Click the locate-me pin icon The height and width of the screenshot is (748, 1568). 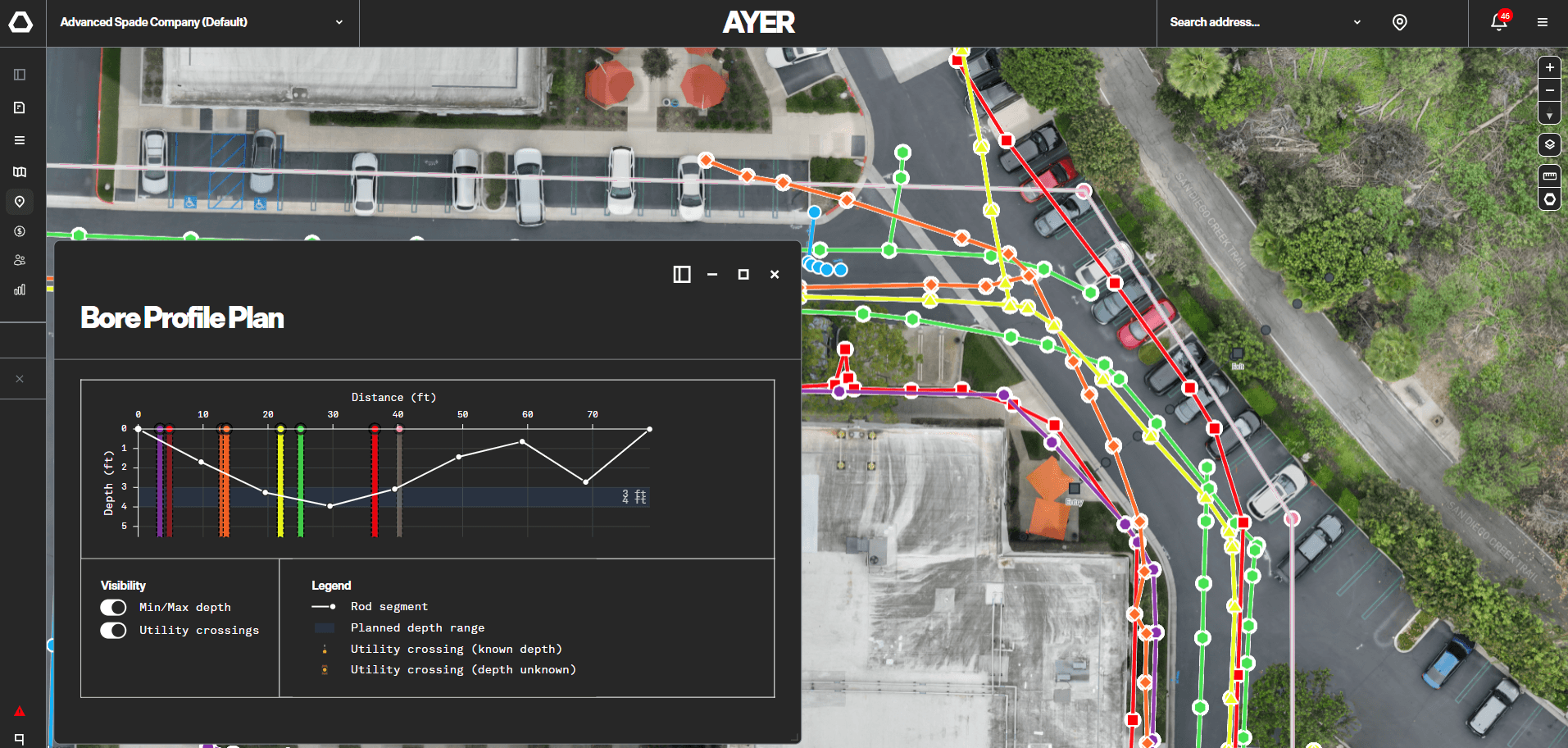tap(1400, 22)
